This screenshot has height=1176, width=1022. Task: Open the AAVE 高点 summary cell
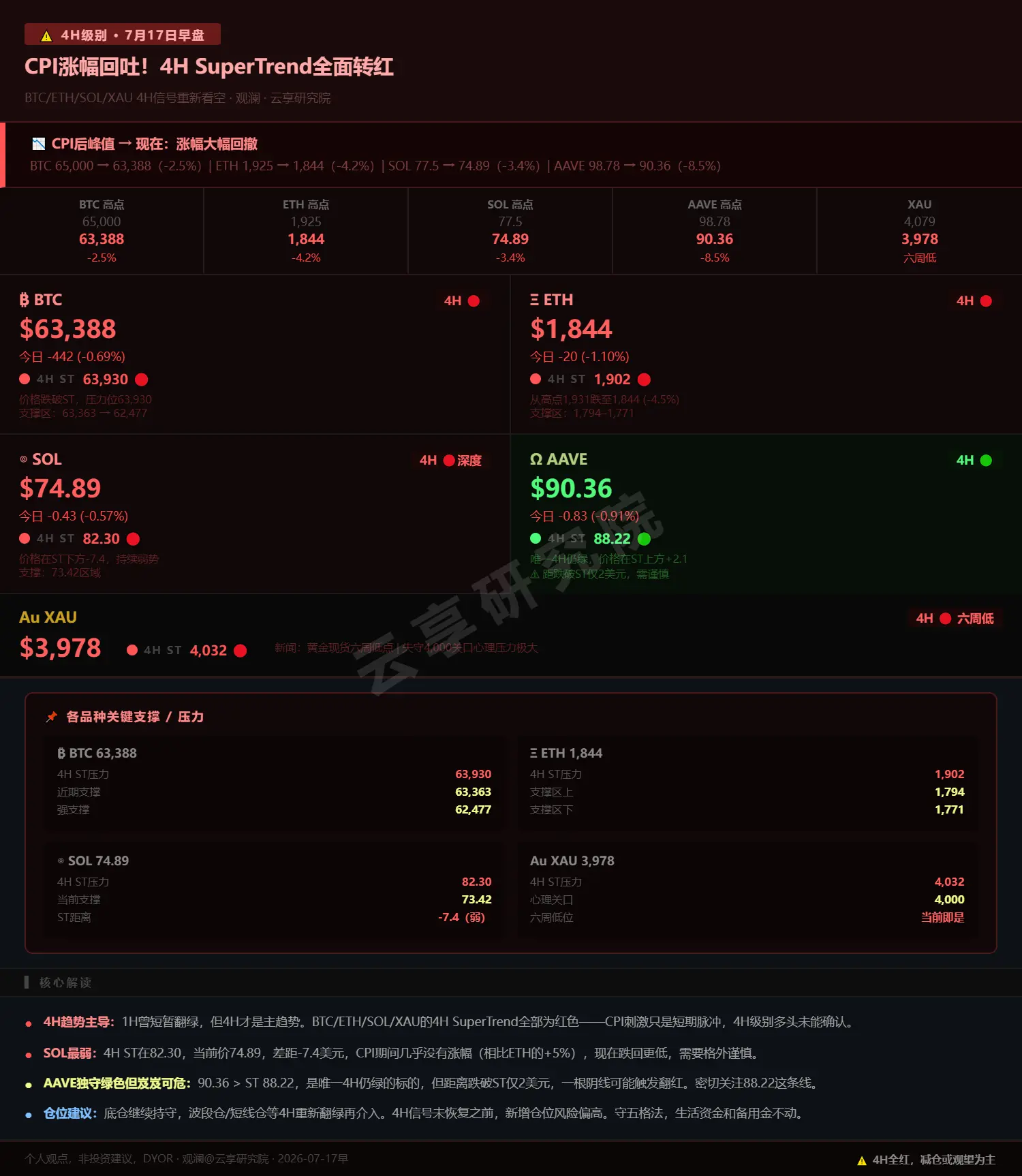715,231
